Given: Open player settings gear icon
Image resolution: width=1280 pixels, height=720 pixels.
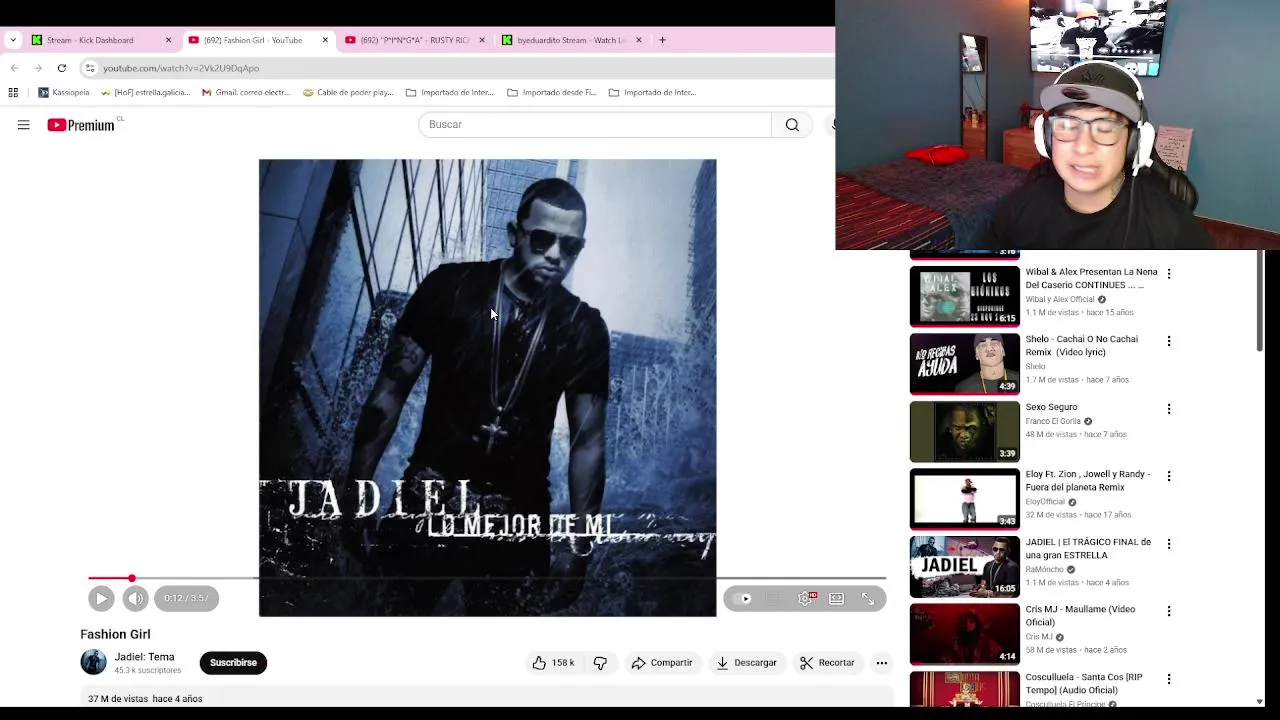Looking at the screenshot, I should click(x=805, y=598).
